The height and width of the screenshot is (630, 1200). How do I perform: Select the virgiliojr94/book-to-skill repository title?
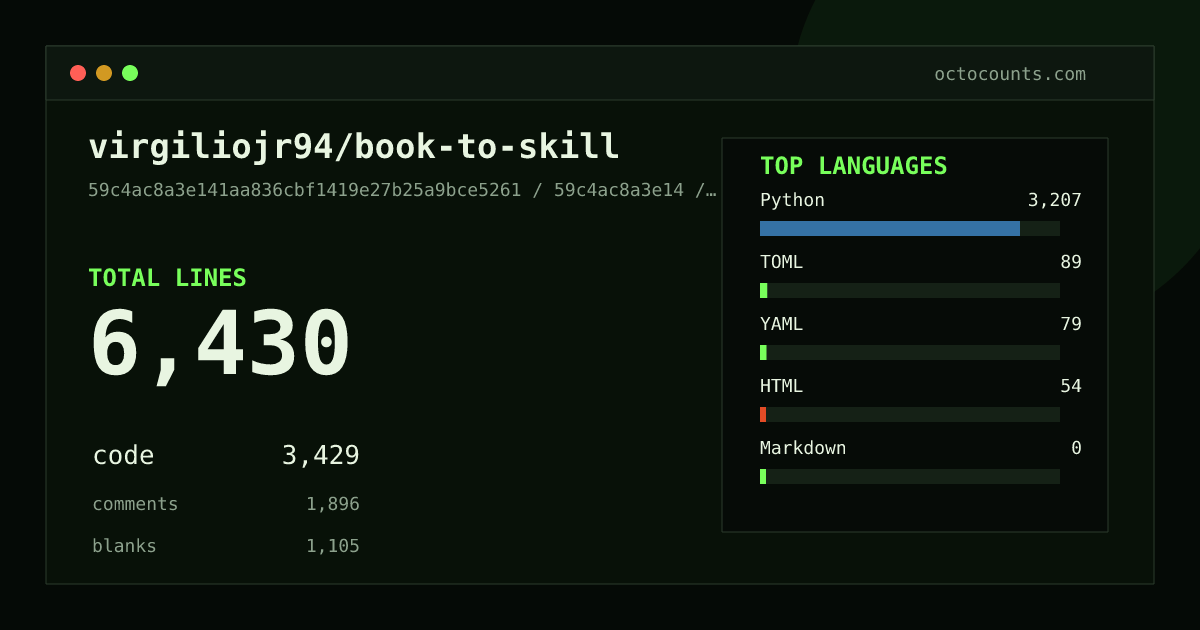(x=354, y=147)
